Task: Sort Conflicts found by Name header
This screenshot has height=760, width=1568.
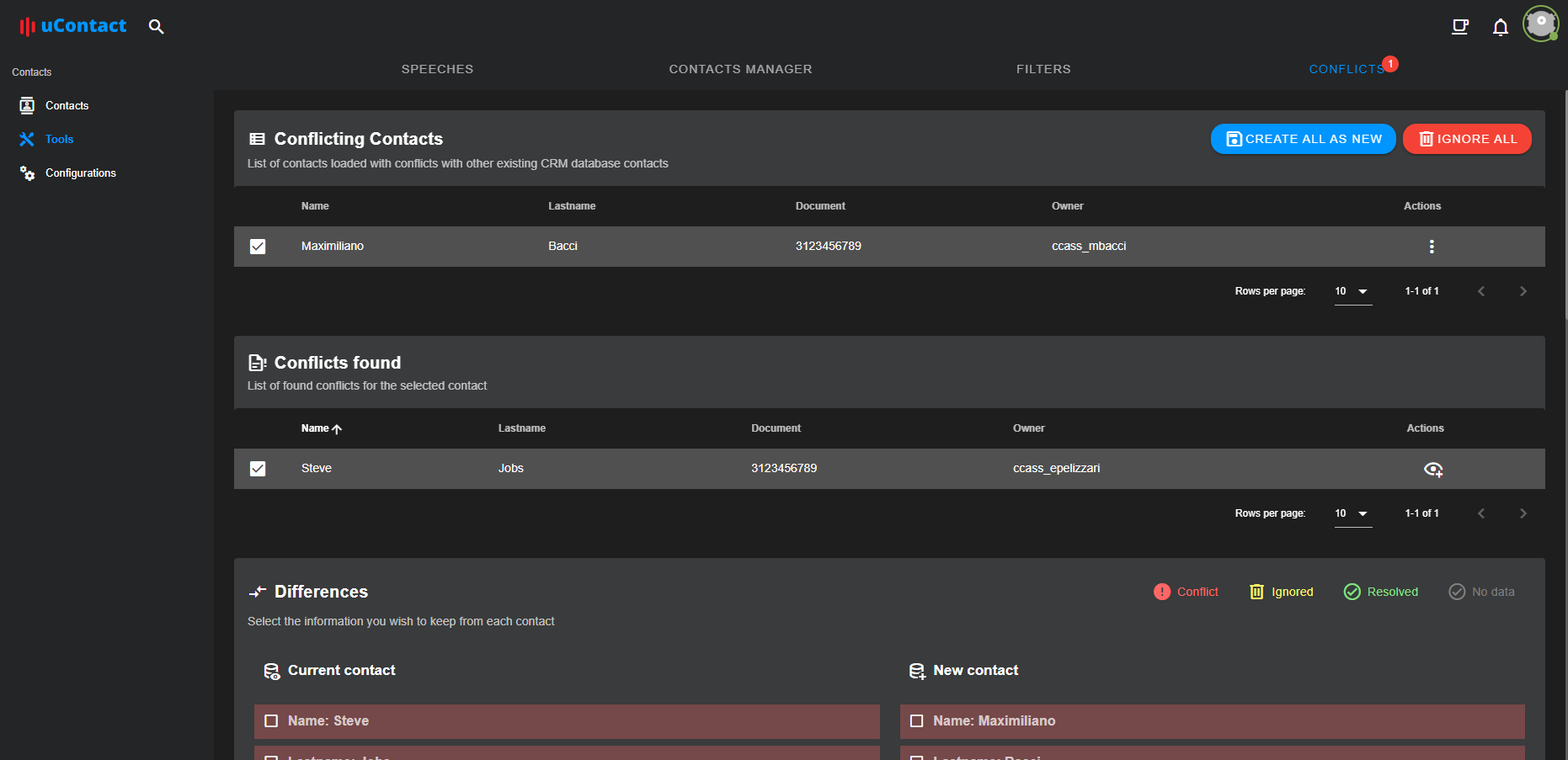Action: [315, 428]
